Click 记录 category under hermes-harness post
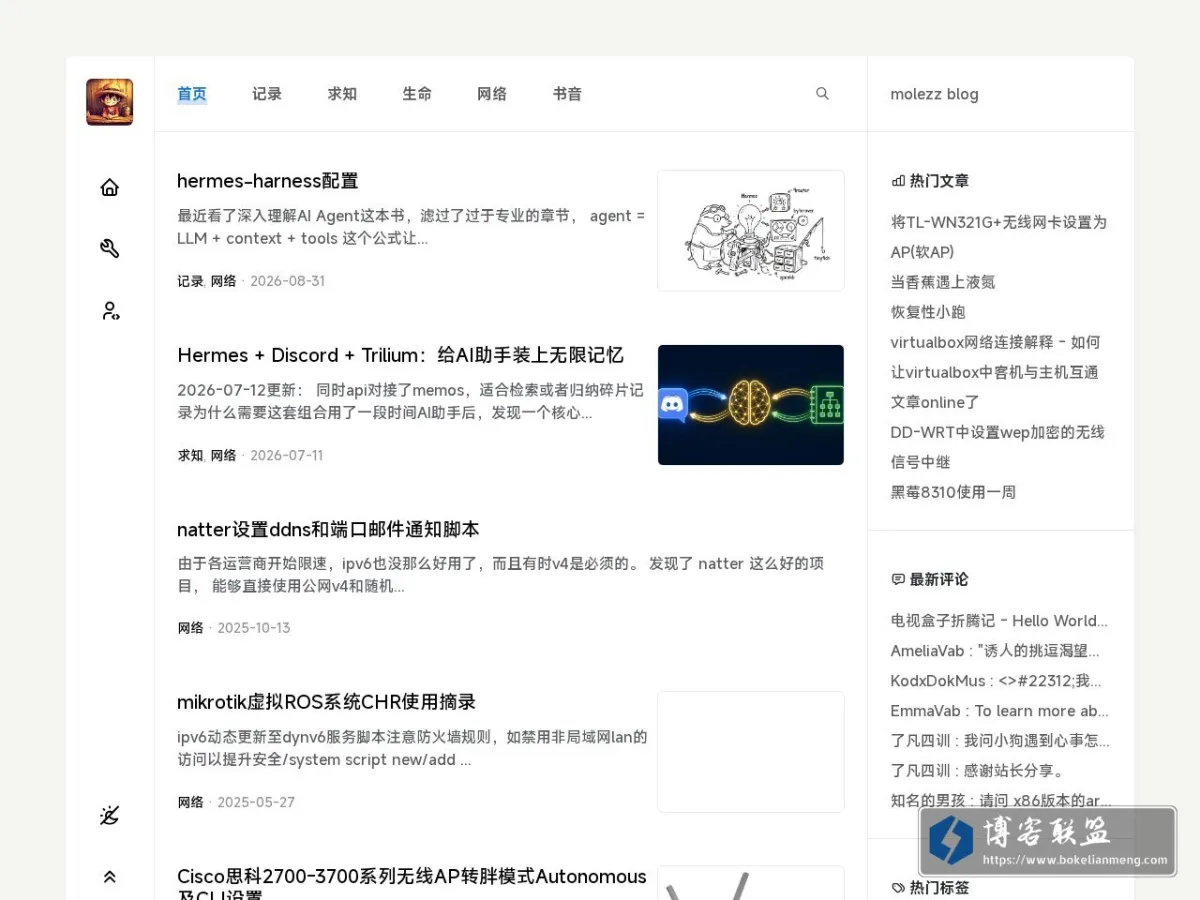Screen dimensions: 1200x900 (190, 281)
